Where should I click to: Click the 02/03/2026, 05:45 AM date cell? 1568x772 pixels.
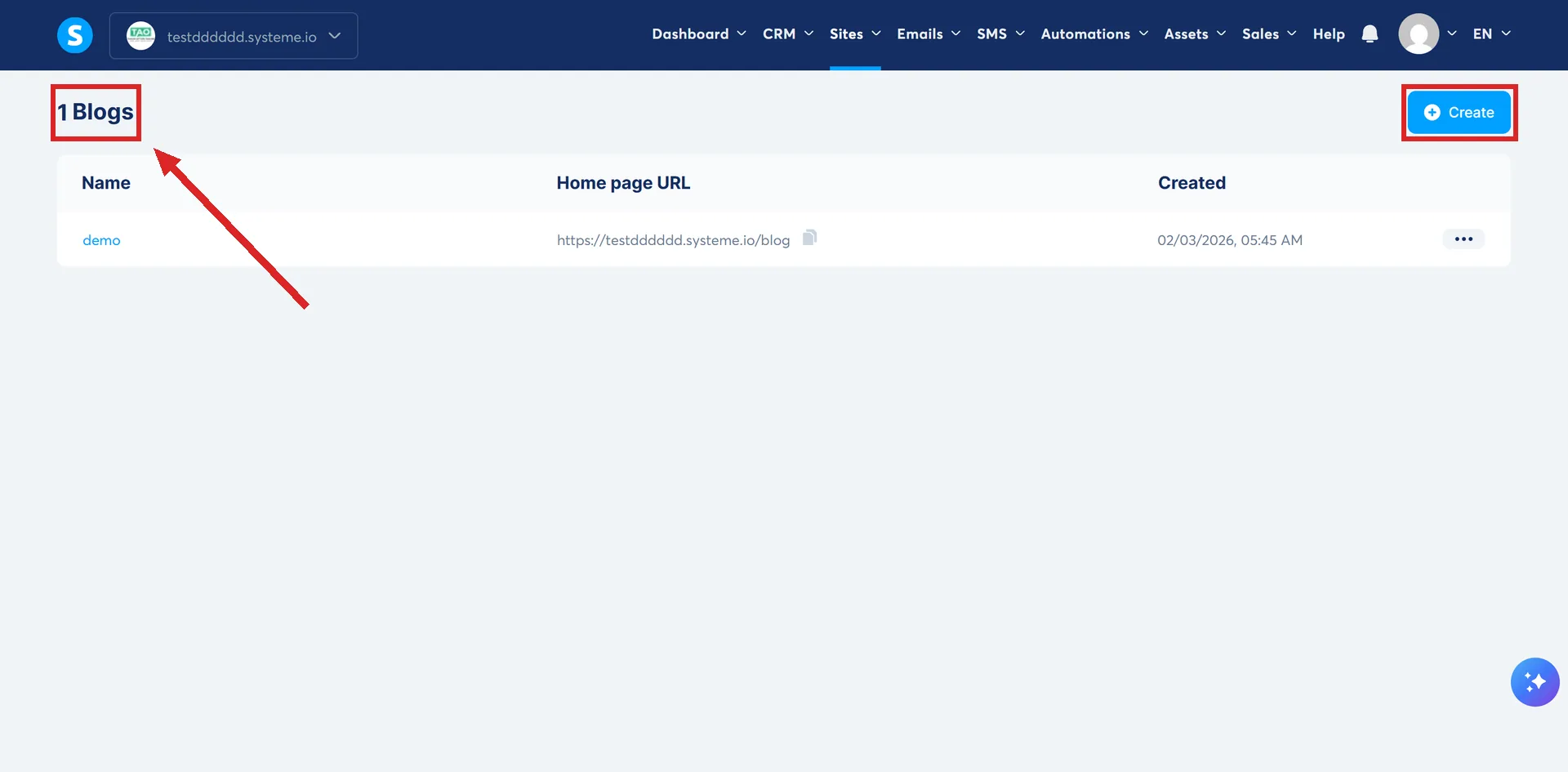pyautogui.click(x=1229, y=240)
